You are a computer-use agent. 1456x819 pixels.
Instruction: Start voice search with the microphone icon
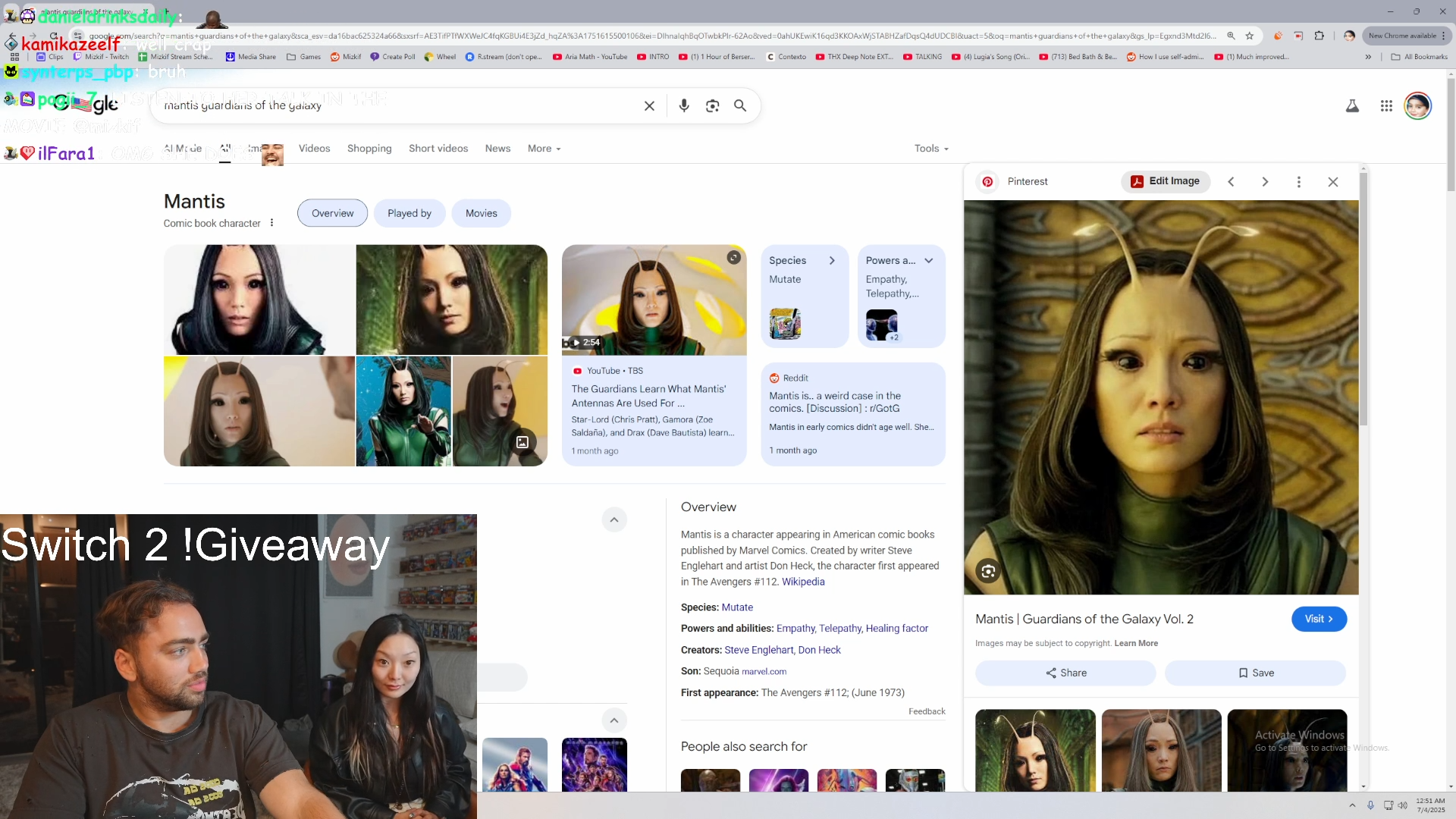[684, 106]
